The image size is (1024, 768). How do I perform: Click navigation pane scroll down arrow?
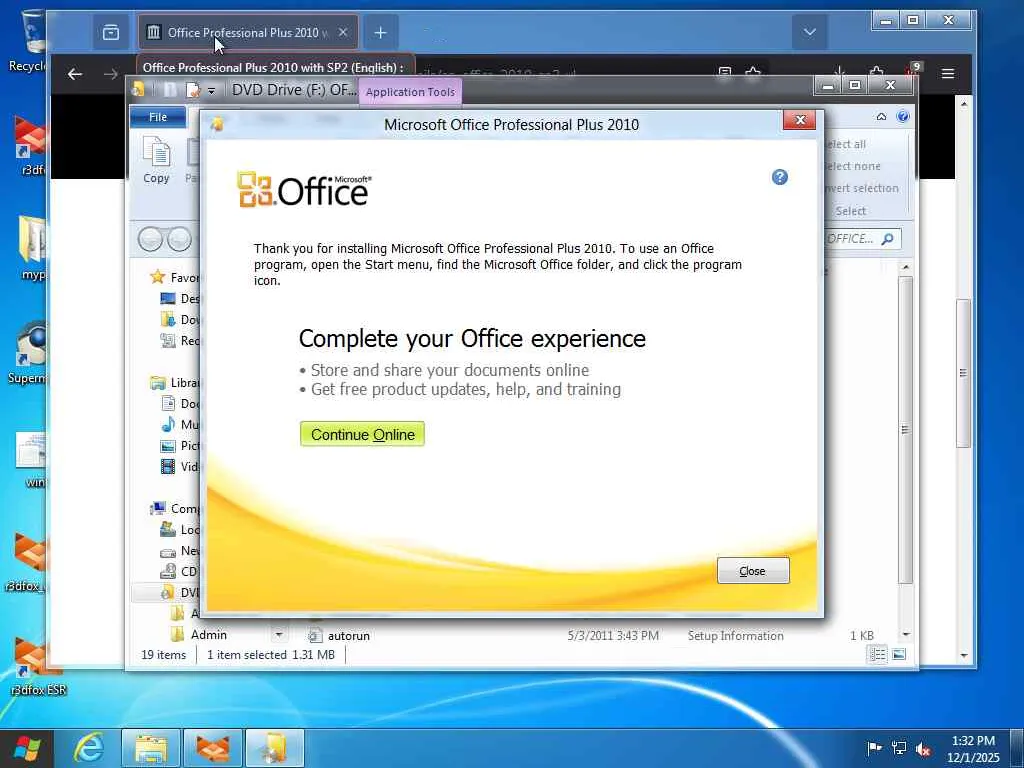pos(279,635)
